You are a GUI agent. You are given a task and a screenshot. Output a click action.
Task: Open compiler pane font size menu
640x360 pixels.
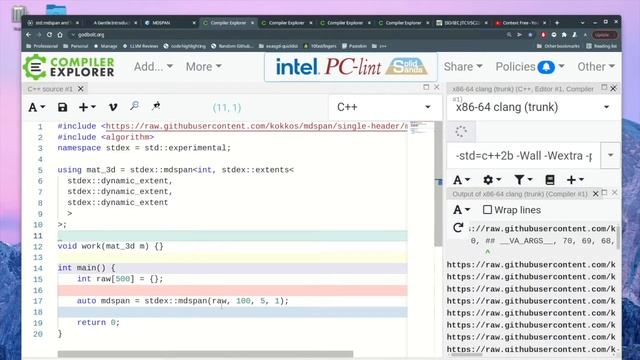462,180
